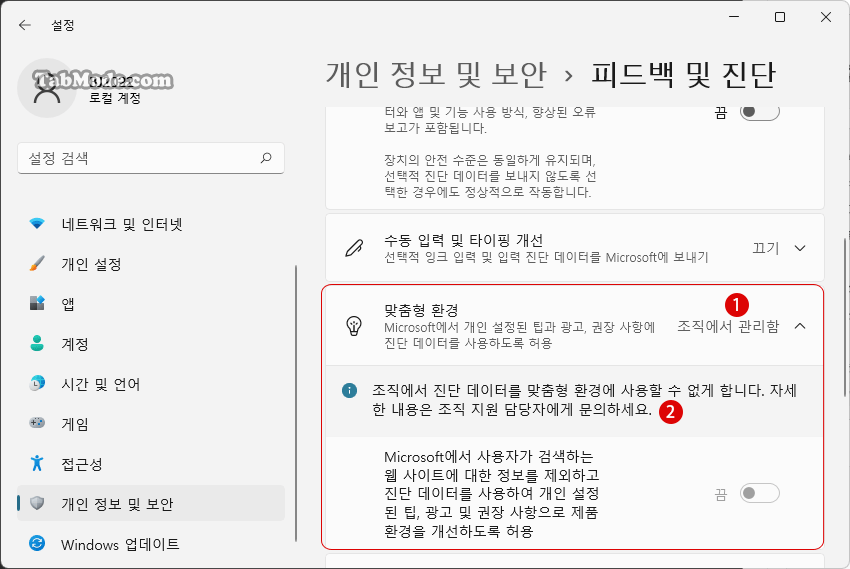Expand the 수동 입력 및 타이핑 개선 chevron
This screenshot has width=850, height=569.
pos(800,248)
